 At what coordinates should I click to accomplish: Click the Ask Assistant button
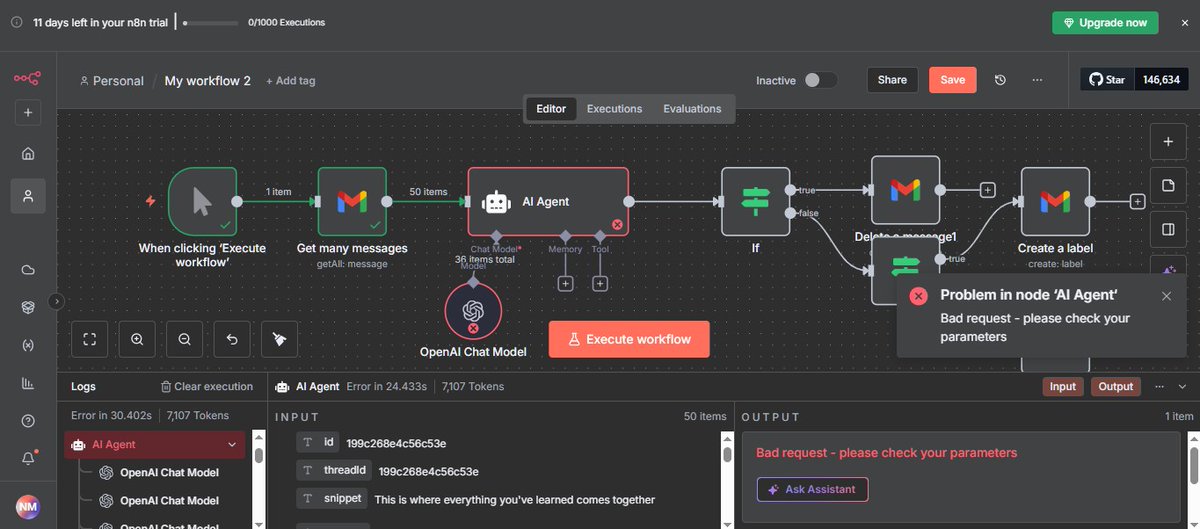812,489
